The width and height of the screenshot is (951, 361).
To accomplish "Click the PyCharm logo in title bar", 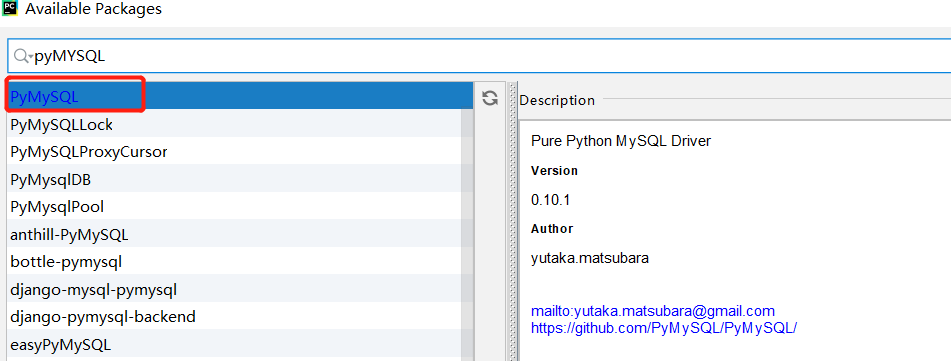I will pos(9,8).
